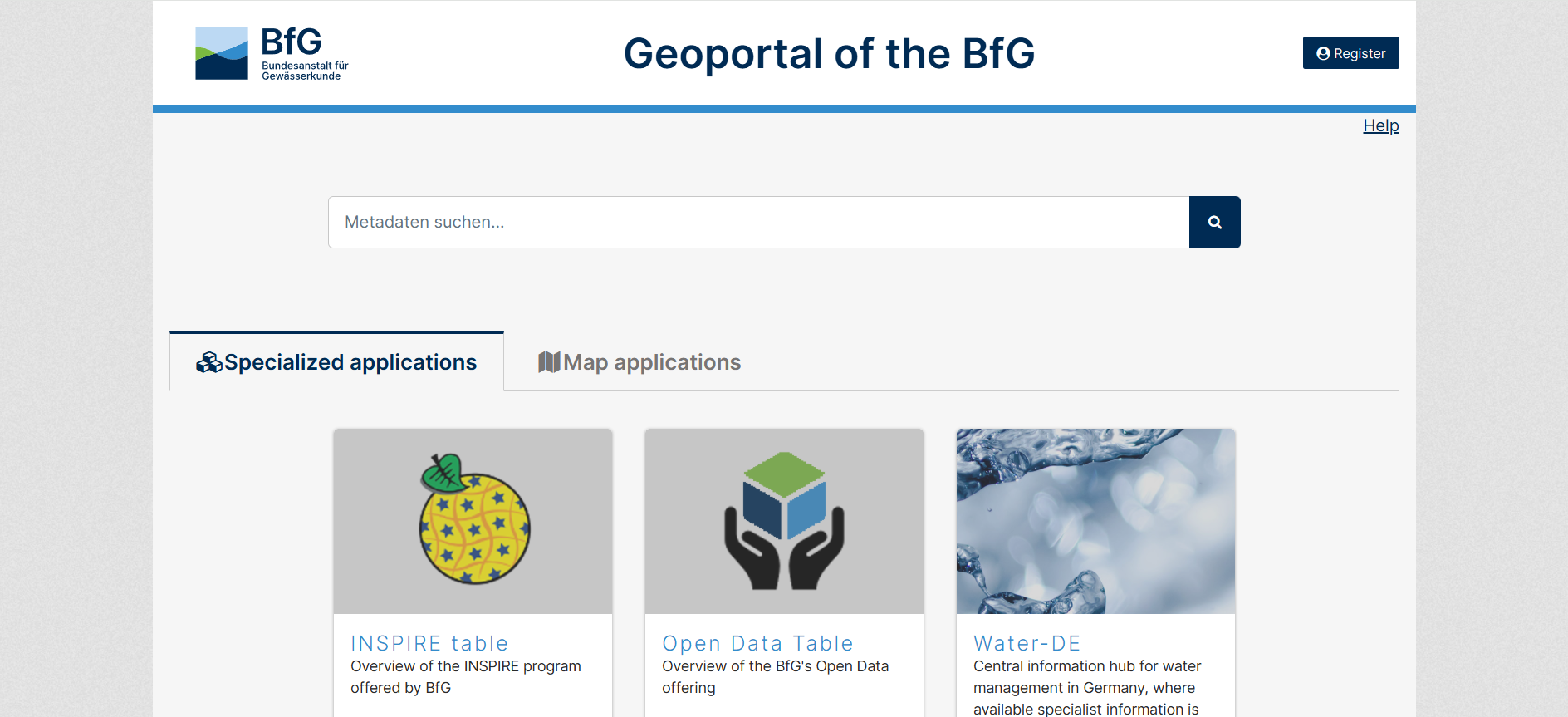Click the 'Bundesanstalt für Gewässerkunde' logo text
Image resolution: width=1568 pixels, height=717 pixels.
305,71
